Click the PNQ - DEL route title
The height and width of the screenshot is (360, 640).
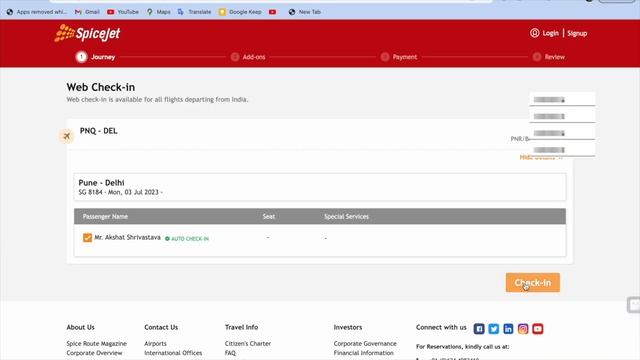[98, 131]
